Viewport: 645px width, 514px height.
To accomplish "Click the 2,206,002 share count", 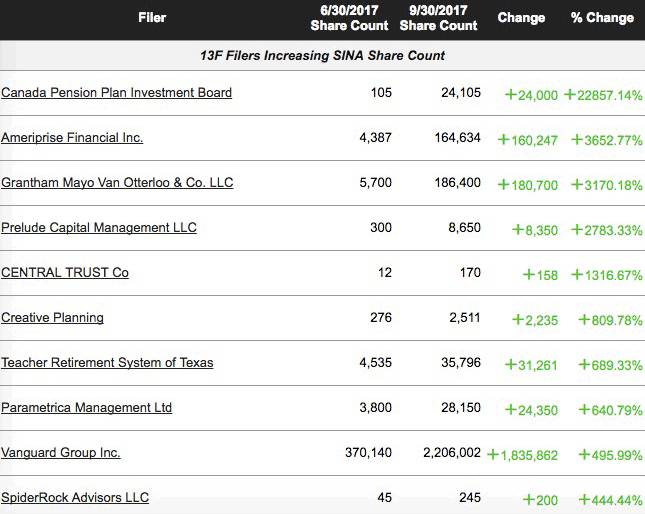I will pyautogui.click(x=452, y=453).
